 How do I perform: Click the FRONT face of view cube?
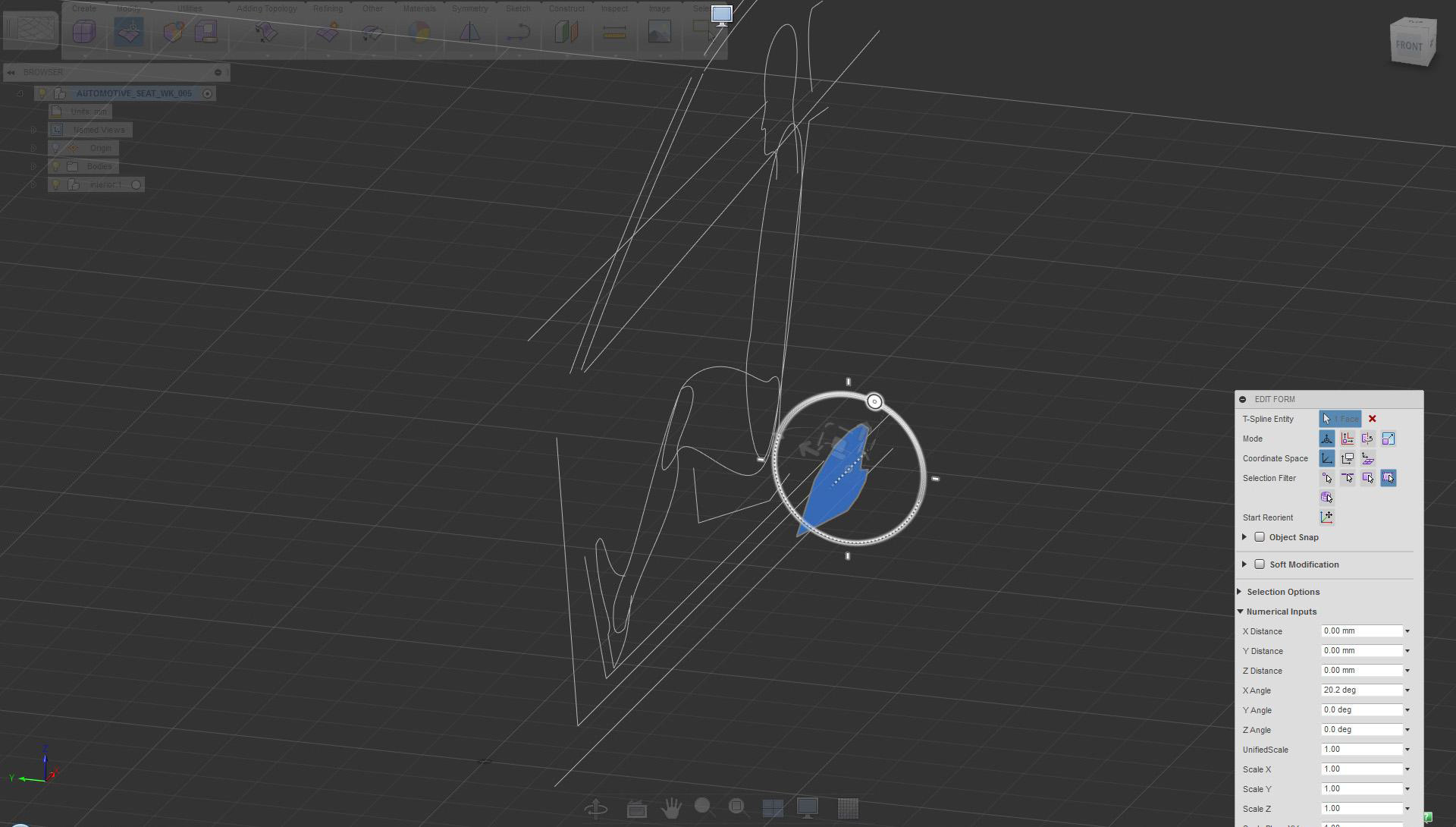pos(1409,46)
